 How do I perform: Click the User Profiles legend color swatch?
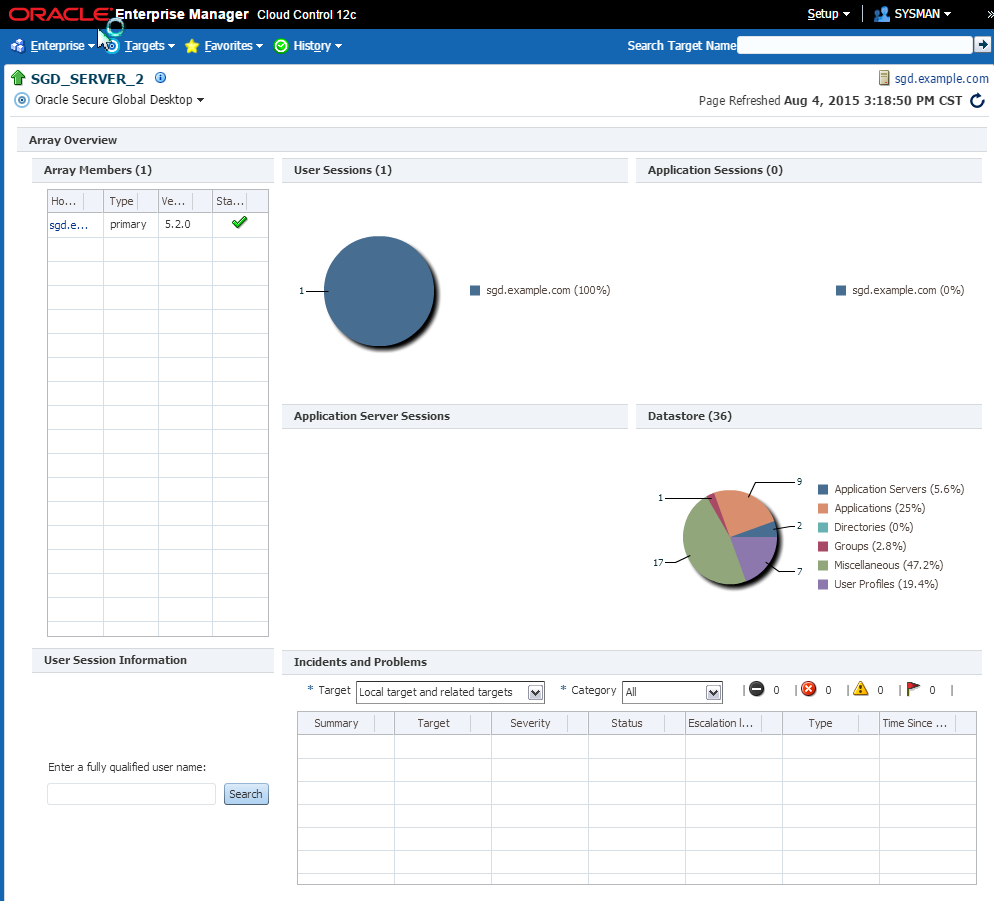click(x=823, y=585)
